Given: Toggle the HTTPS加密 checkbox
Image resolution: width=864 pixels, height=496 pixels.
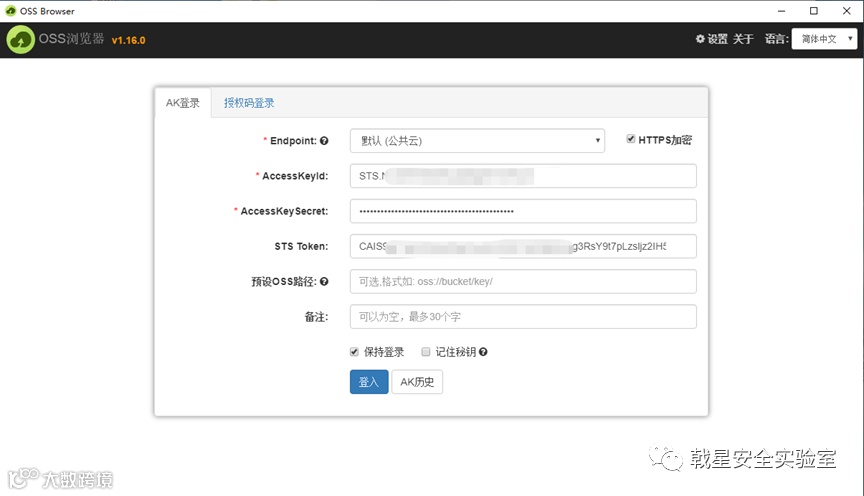Looking at the screenshot, I should pyautogui.click(x=630, y=139).
